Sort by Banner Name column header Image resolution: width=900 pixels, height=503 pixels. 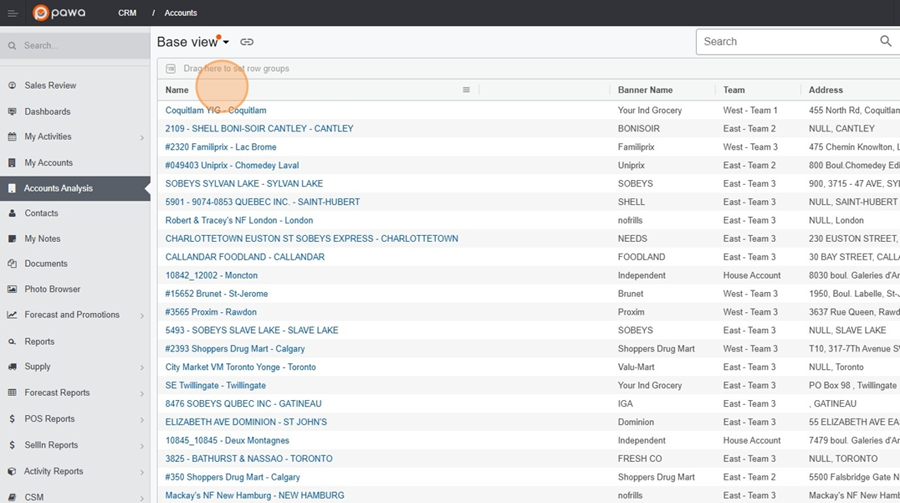(x=645, y=90)
